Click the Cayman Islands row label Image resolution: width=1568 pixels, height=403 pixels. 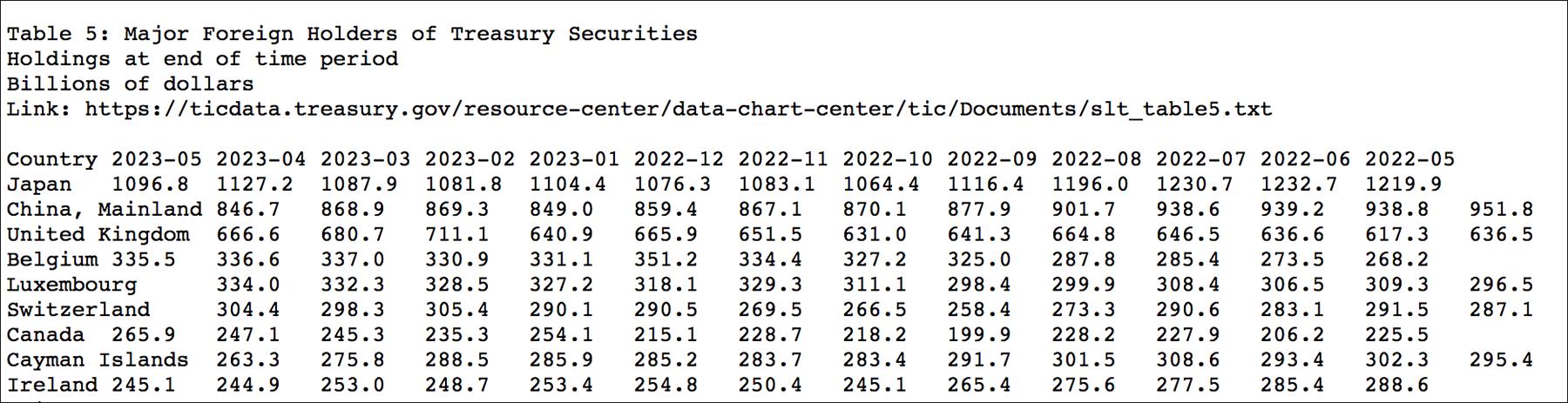pos(98,360)
